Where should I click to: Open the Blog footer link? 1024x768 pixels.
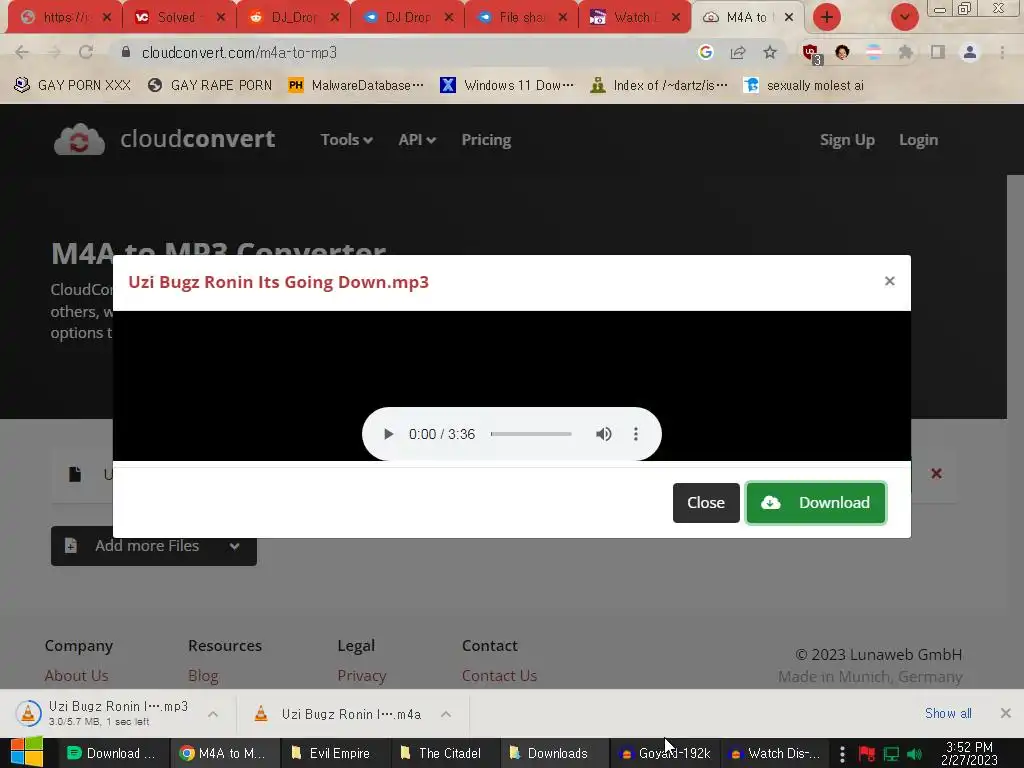pyautogui.click(x=203, y=676)
